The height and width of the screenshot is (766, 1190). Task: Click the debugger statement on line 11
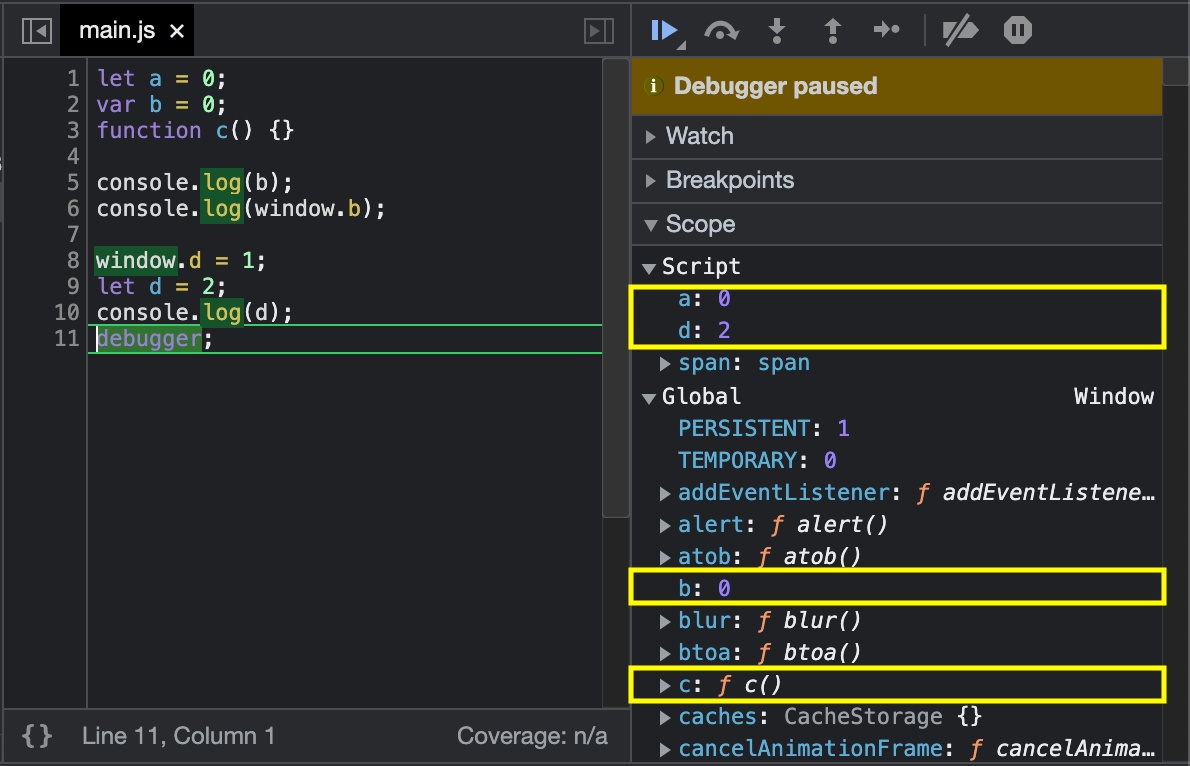pos(155,339)
